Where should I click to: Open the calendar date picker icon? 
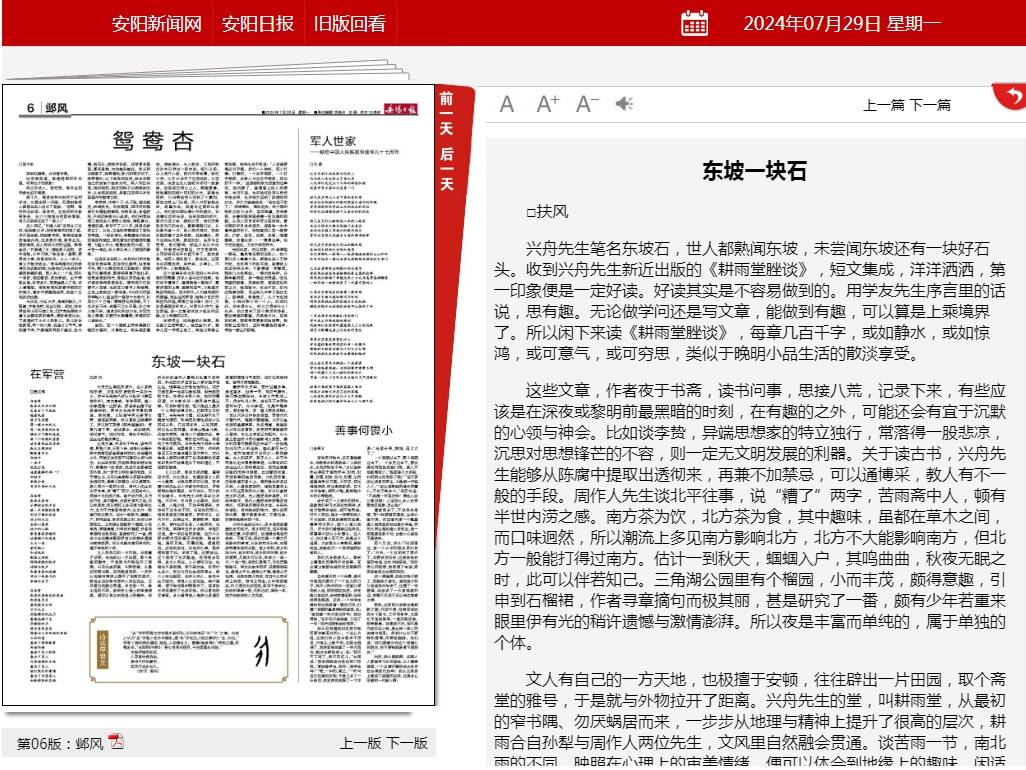tap(694, 24)
